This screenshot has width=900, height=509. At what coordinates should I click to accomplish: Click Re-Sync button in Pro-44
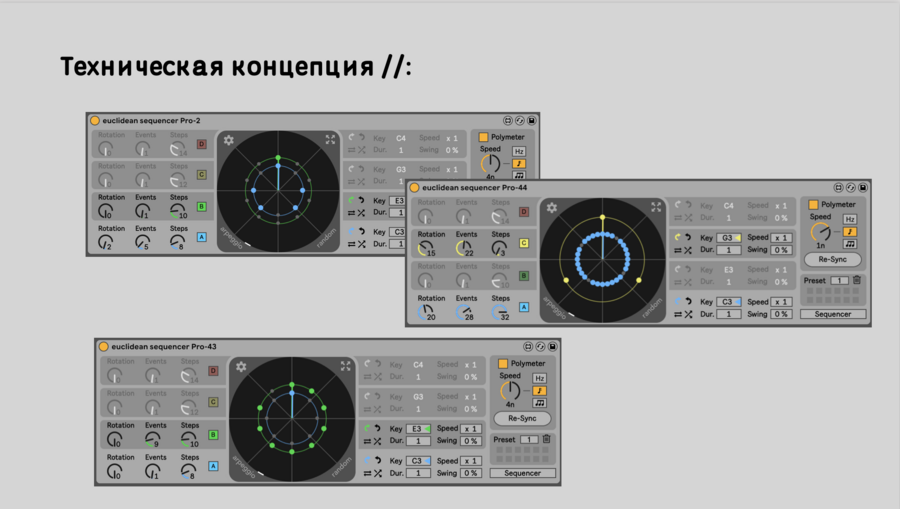(x=832, y=259)
